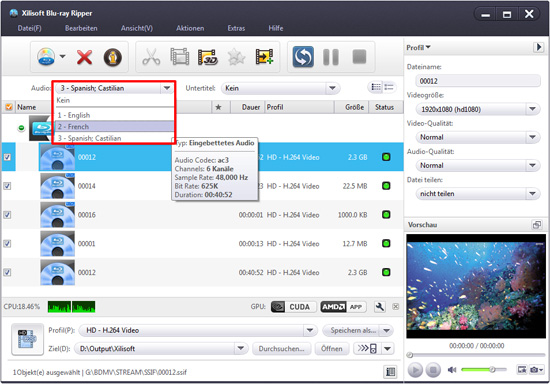550x384 pixels.
Task: Click the star effects toolbar icon
Action: click(236, 57)
